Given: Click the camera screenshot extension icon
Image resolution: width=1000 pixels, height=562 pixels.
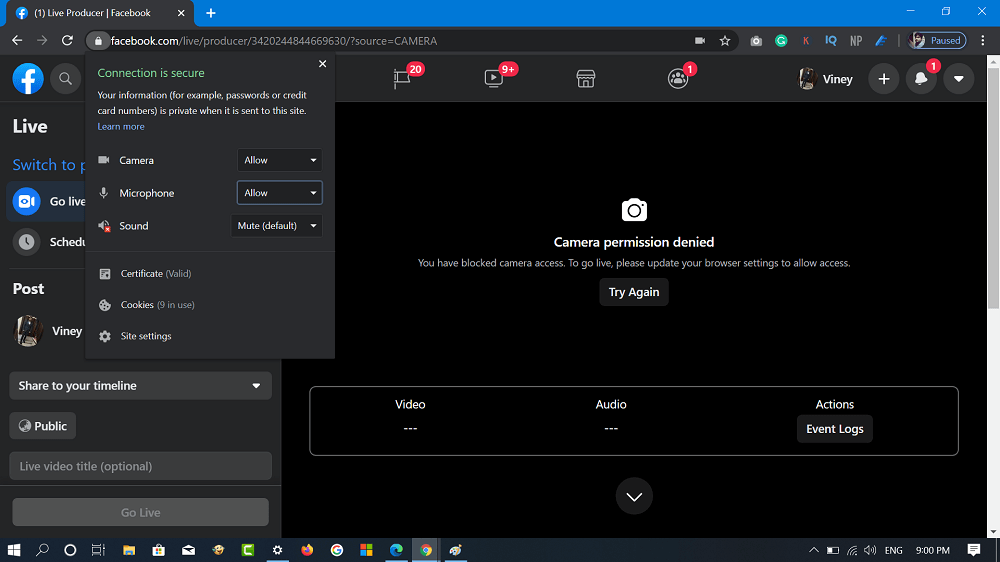Looking at the screenshot, I should point(756,41).
